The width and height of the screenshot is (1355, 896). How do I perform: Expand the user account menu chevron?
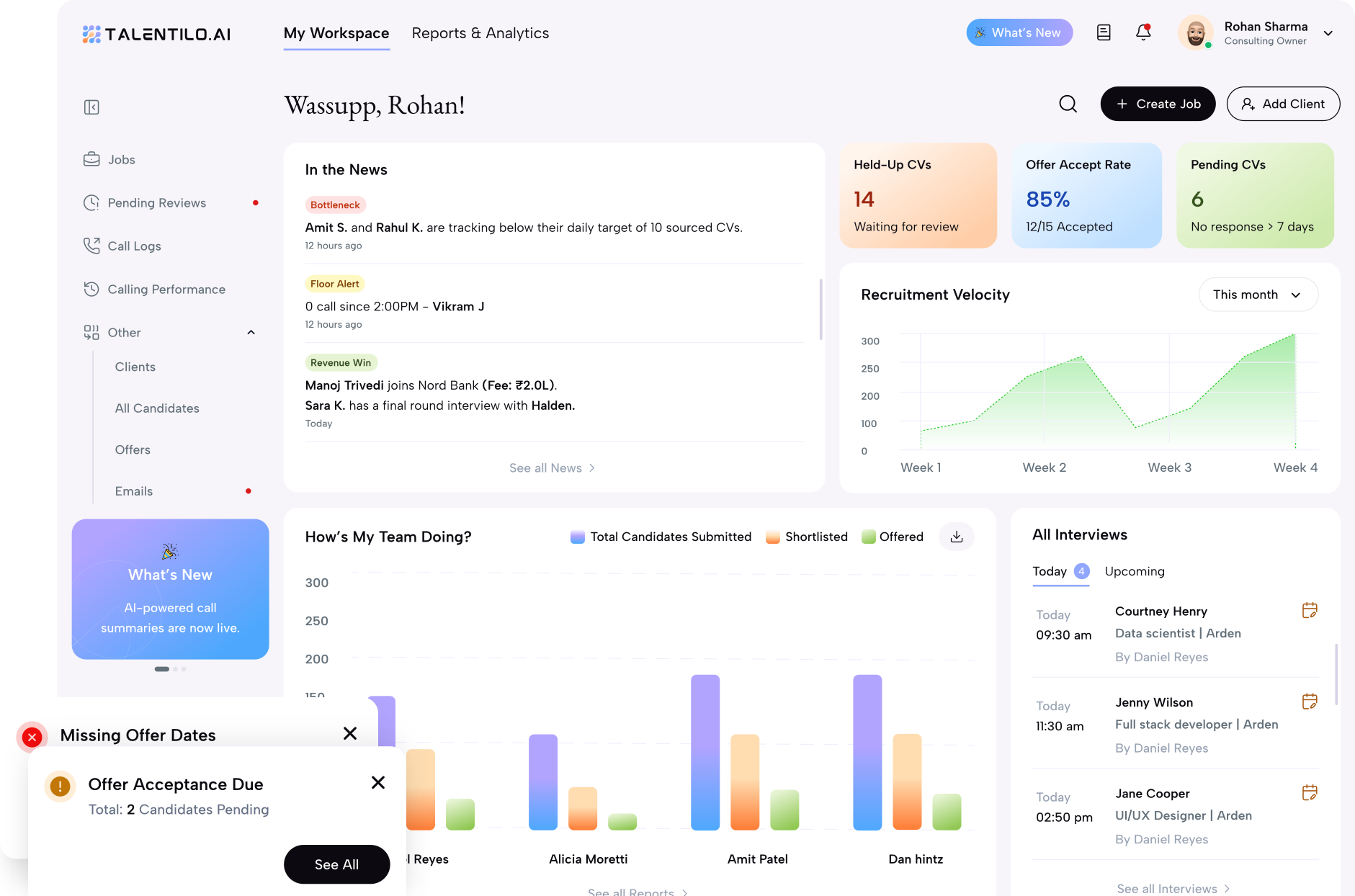click(x=1328, y=33)
